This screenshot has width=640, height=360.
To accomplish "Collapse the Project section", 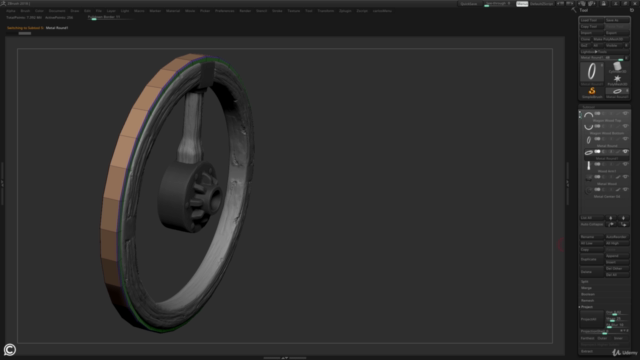I will (587, 307).
